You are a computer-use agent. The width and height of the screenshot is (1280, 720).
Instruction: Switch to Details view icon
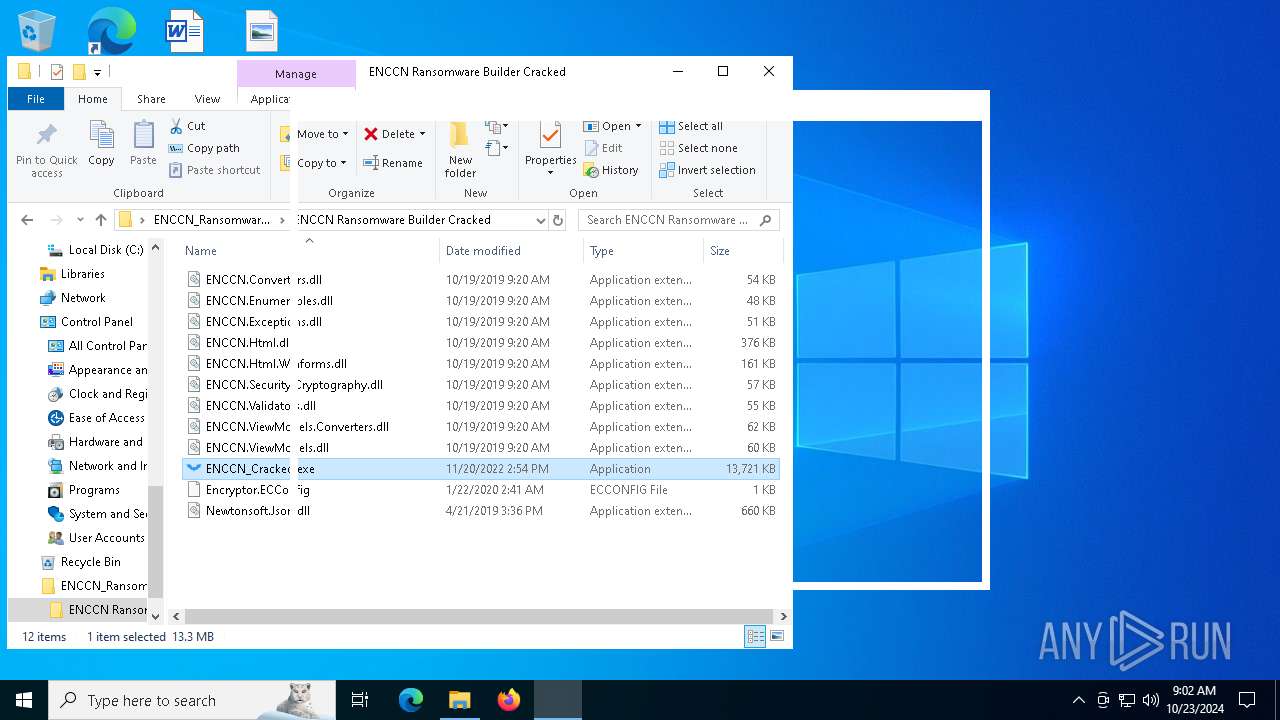pyautogui.click(x=756, y=636)
